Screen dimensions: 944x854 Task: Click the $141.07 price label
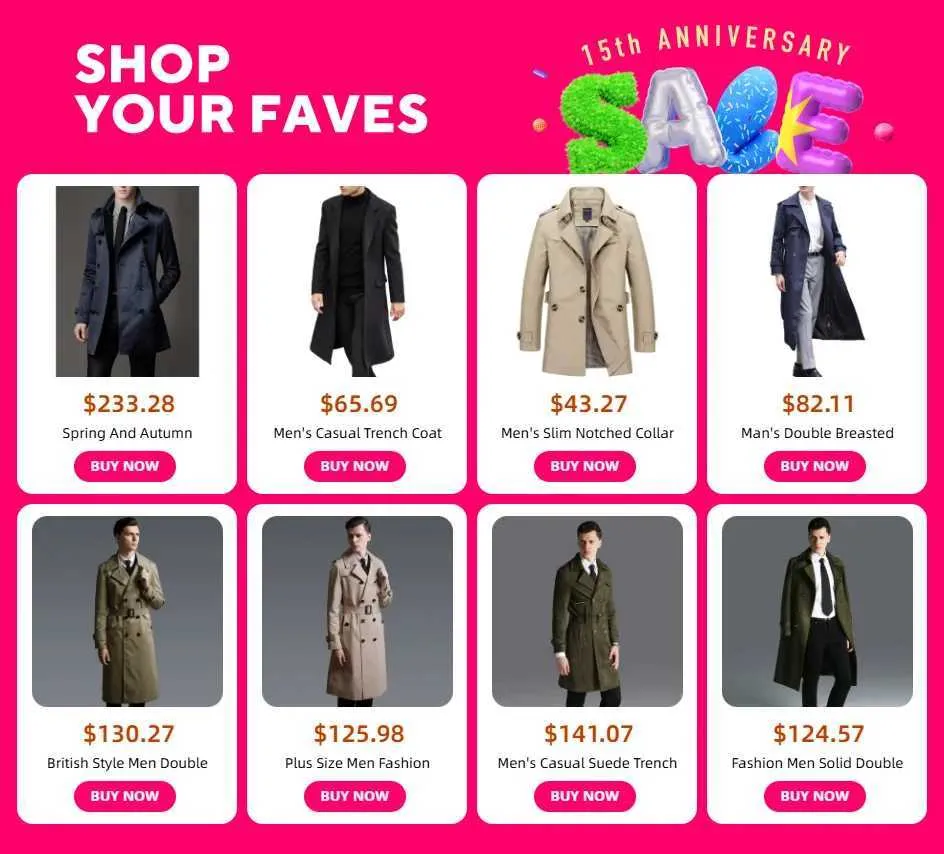(x=588, y=734)
